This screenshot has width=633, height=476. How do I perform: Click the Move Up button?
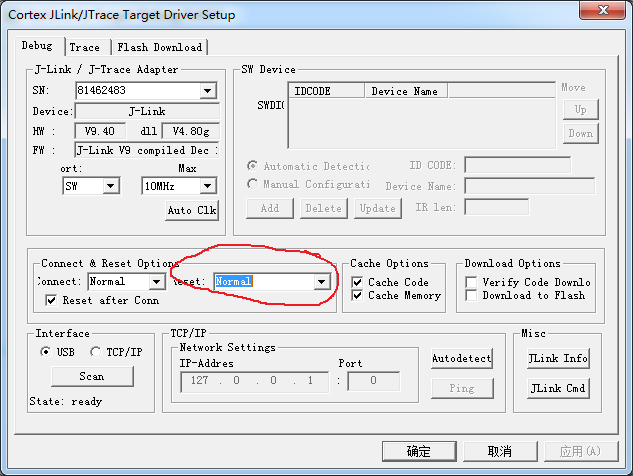tap(581, 109)
